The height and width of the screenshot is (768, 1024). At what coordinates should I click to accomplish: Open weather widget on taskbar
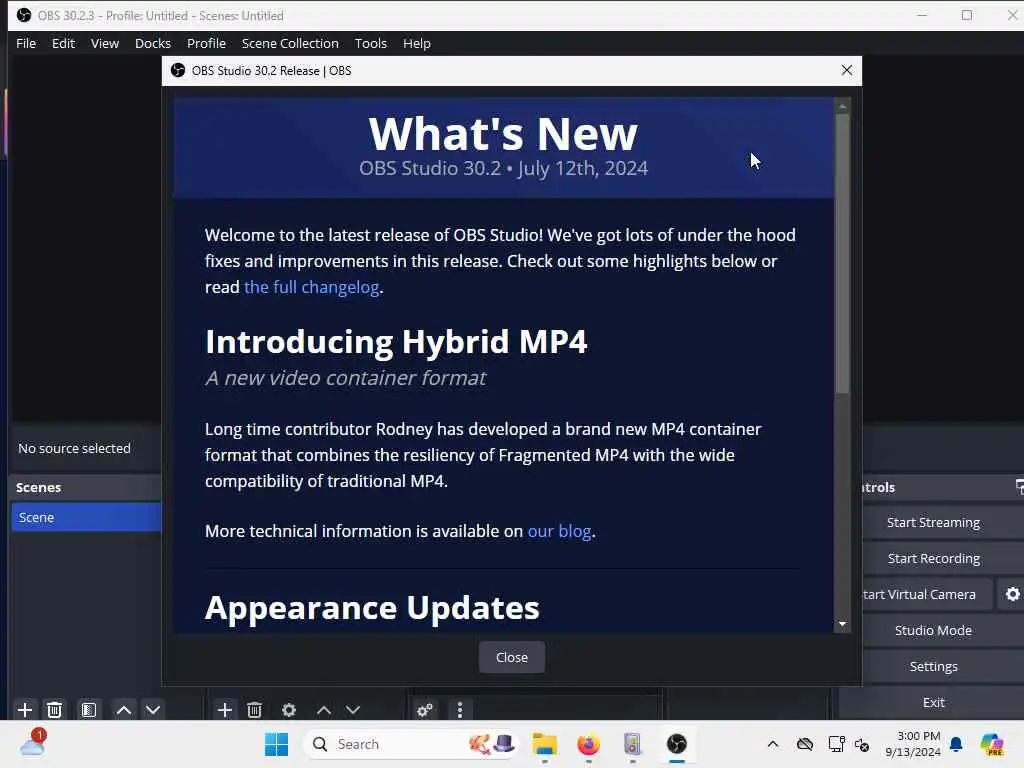pos(33,743)
